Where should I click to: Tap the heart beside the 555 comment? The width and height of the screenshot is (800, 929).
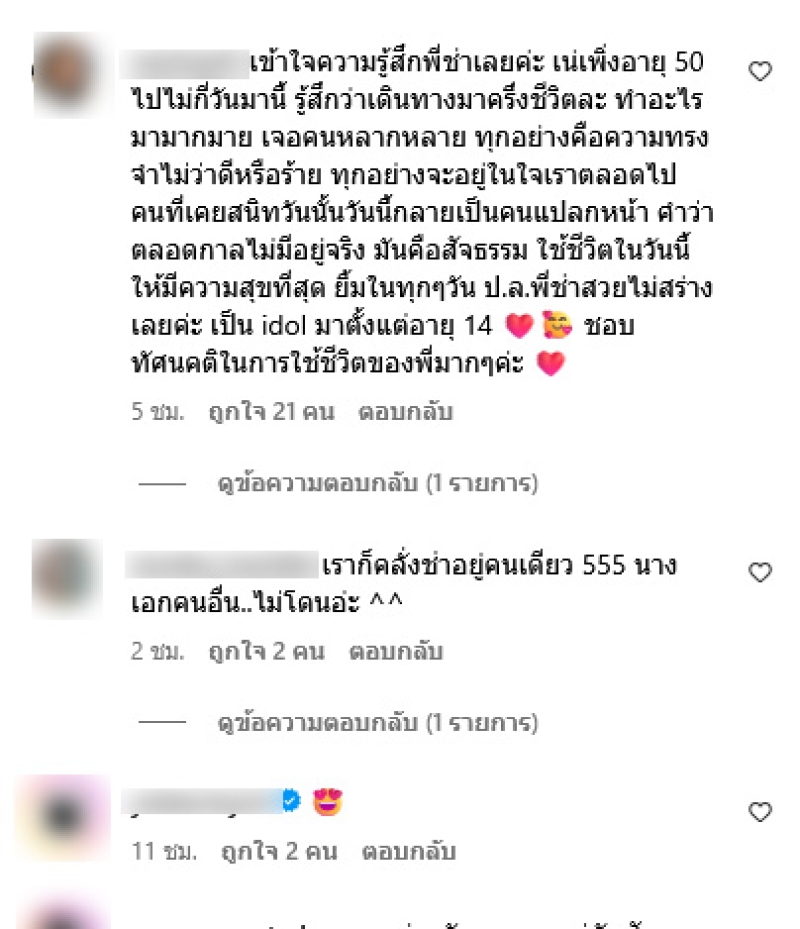click(760, 572)
